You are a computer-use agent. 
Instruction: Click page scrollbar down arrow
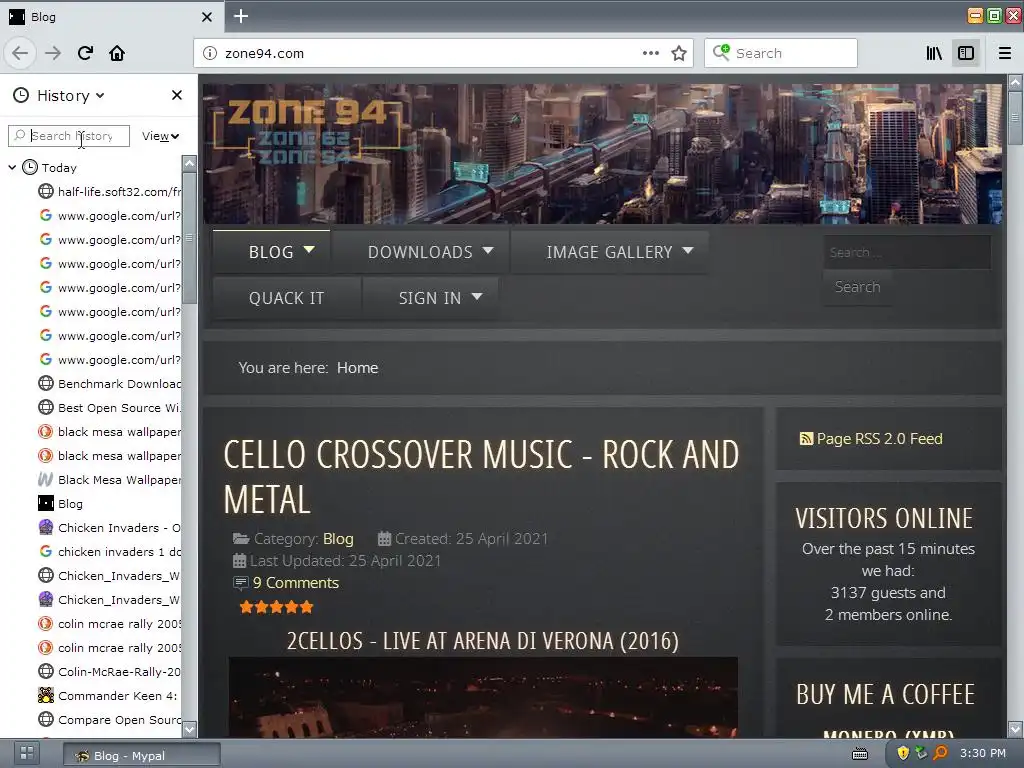1015,728
